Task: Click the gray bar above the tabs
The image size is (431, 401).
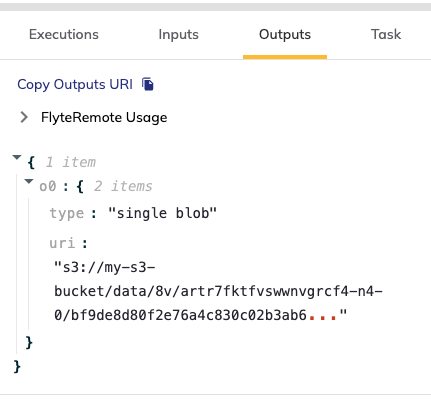Action: [215, 7]
